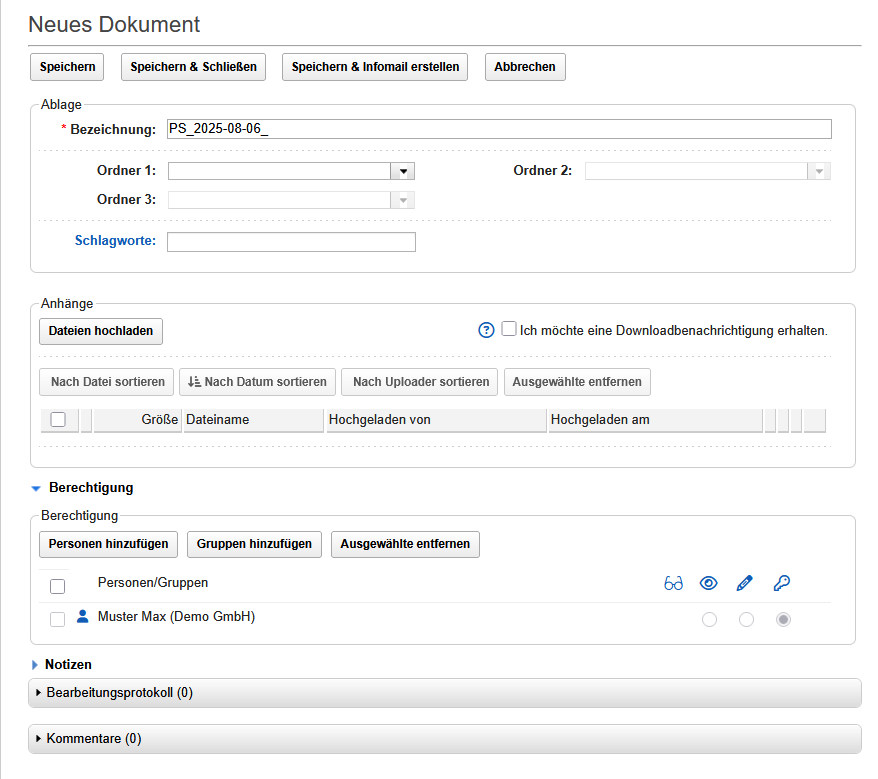This screenshot has width=878, height=779.
Task: Sort attachments with Nach Datum sortieren
Action: pos(258,382)
